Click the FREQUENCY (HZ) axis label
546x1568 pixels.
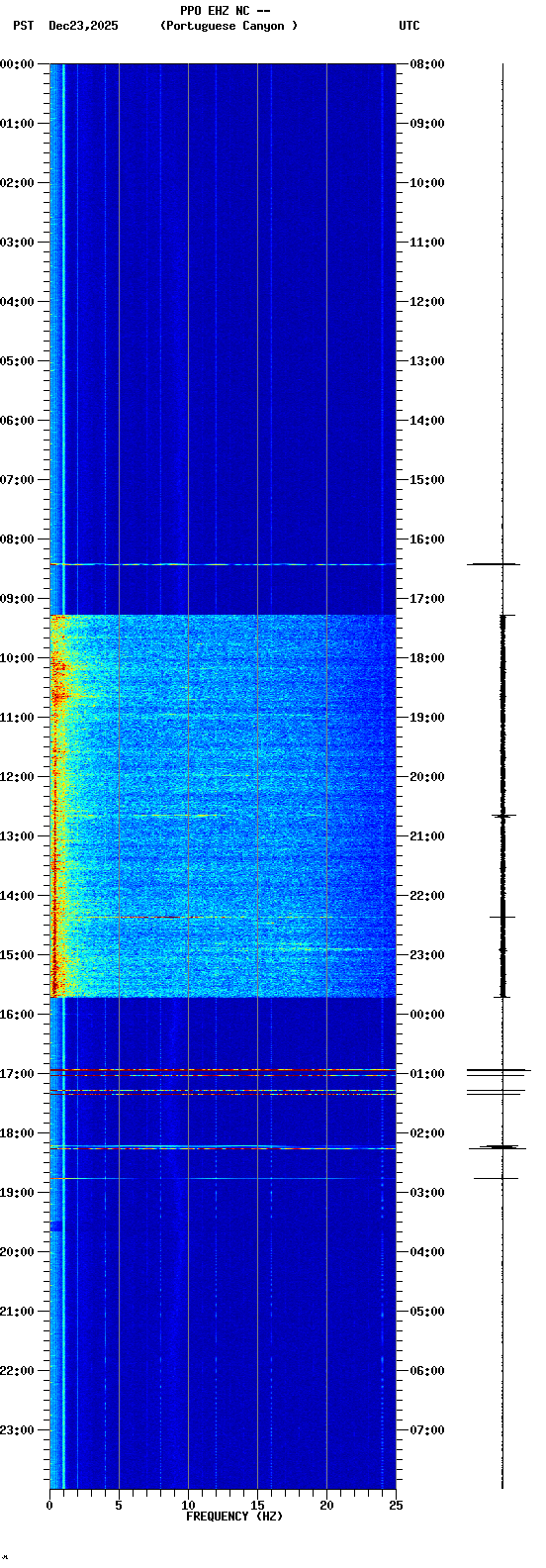234,1517
